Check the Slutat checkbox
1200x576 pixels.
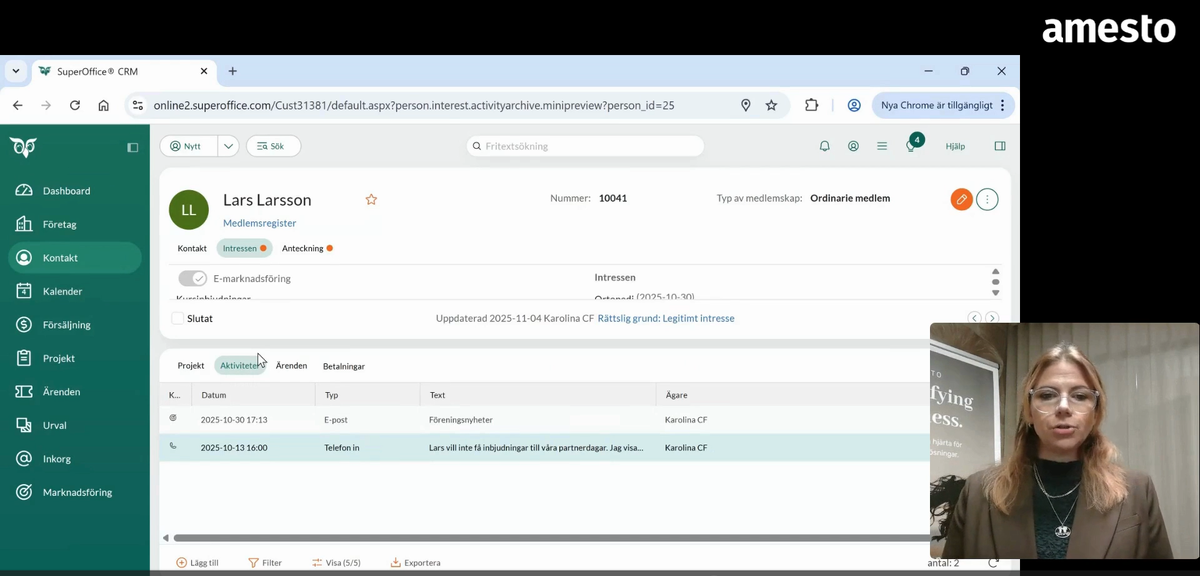[x=175, y=318]
